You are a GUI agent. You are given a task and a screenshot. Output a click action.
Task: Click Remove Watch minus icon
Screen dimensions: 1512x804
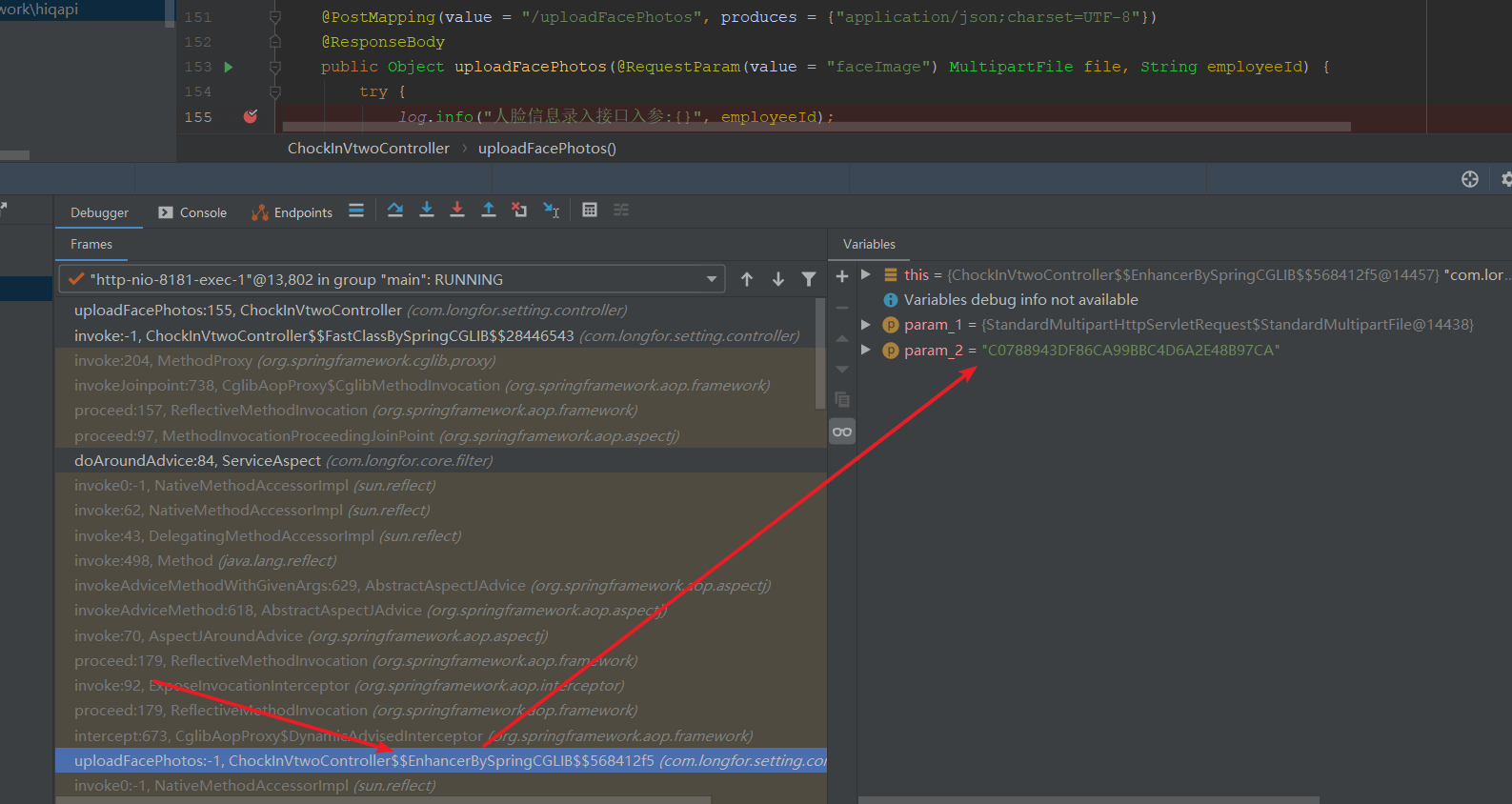point(842,308)
